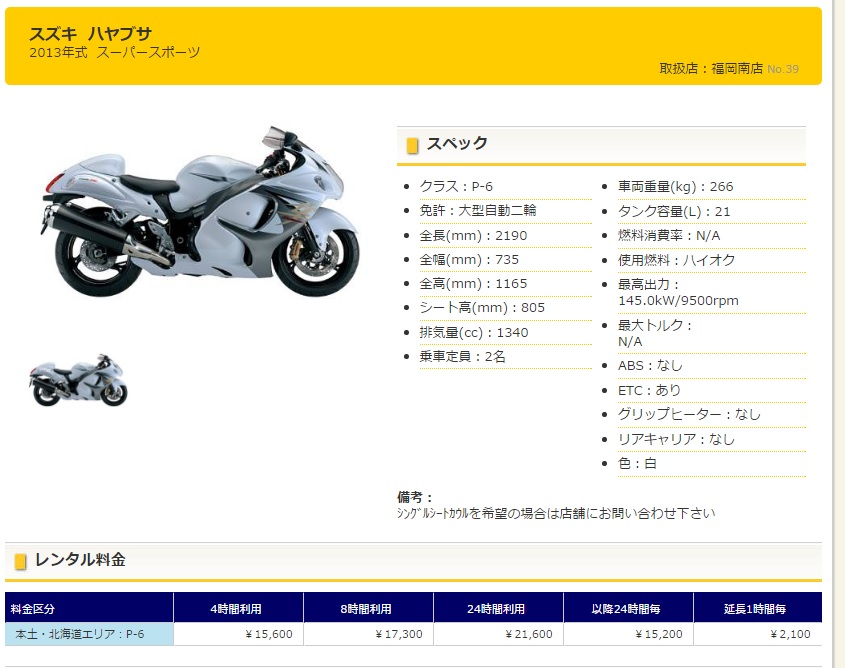The width and height of the screenshot is (845, 668).
Task: Click the value 145.0kW/9500rpm
Action: 678,301
